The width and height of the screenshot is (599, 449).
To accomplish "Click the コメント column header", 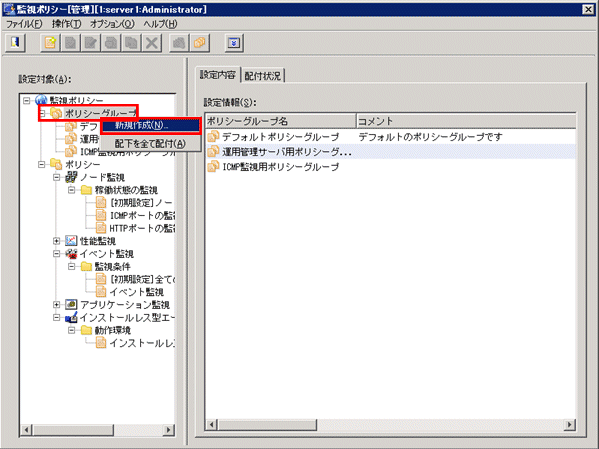I will [466, 121].
